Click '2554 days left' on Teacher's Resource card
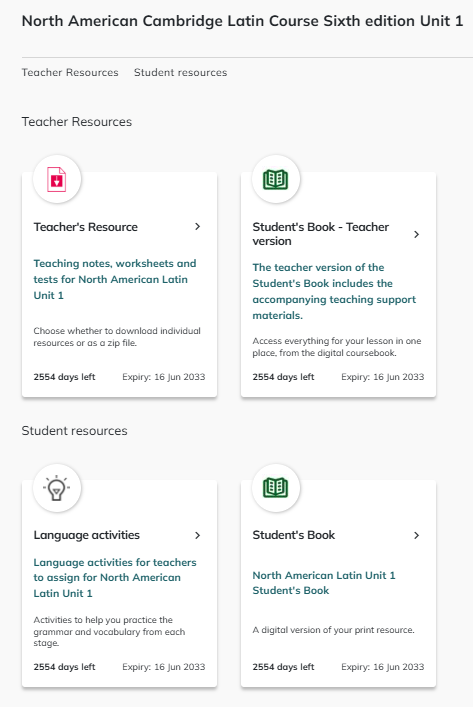 point(64,377)
